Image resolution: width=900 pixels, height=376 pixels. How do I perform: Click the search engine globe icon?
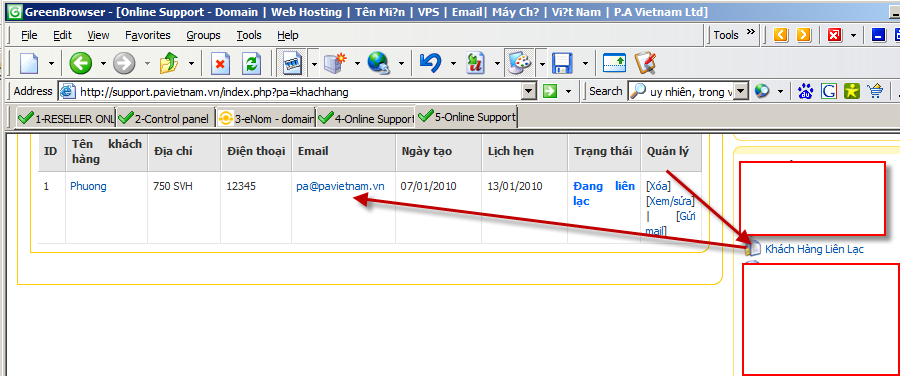pyautogui.click(x=762, y=91)
